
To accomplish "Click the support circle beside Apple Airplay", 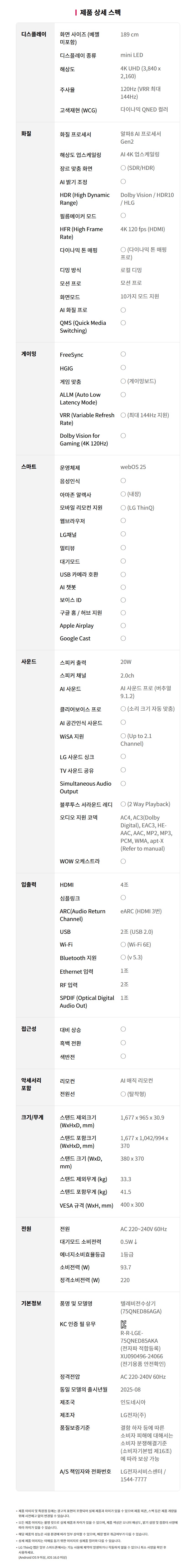I will (123, 625).
